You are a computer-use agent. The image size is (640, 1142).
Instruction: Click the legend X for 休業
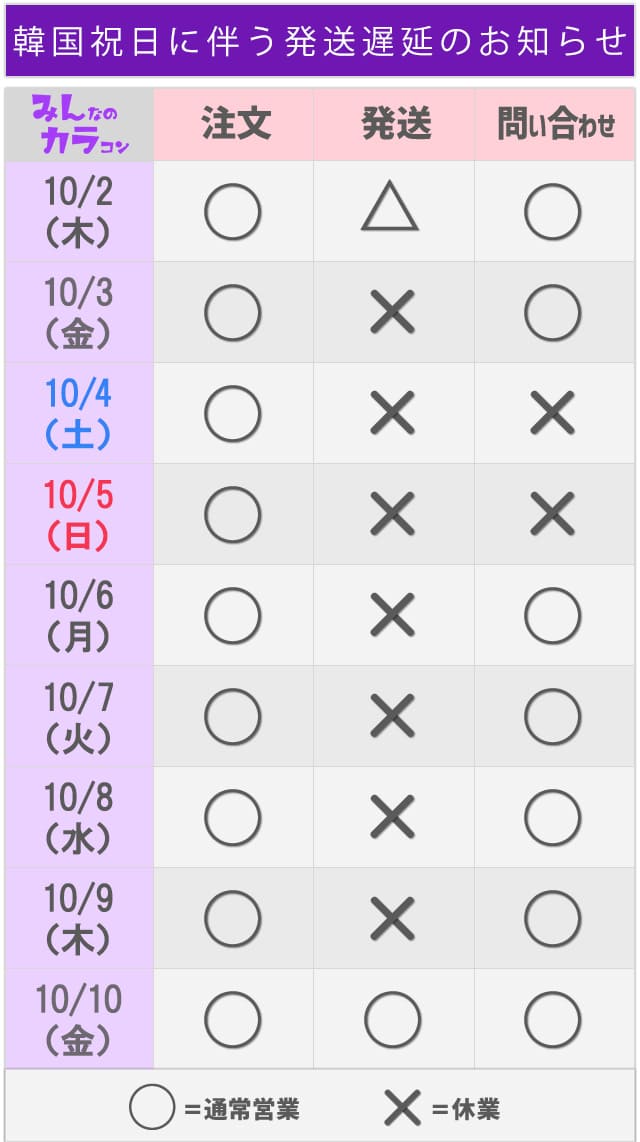(x=403, y=1108)
